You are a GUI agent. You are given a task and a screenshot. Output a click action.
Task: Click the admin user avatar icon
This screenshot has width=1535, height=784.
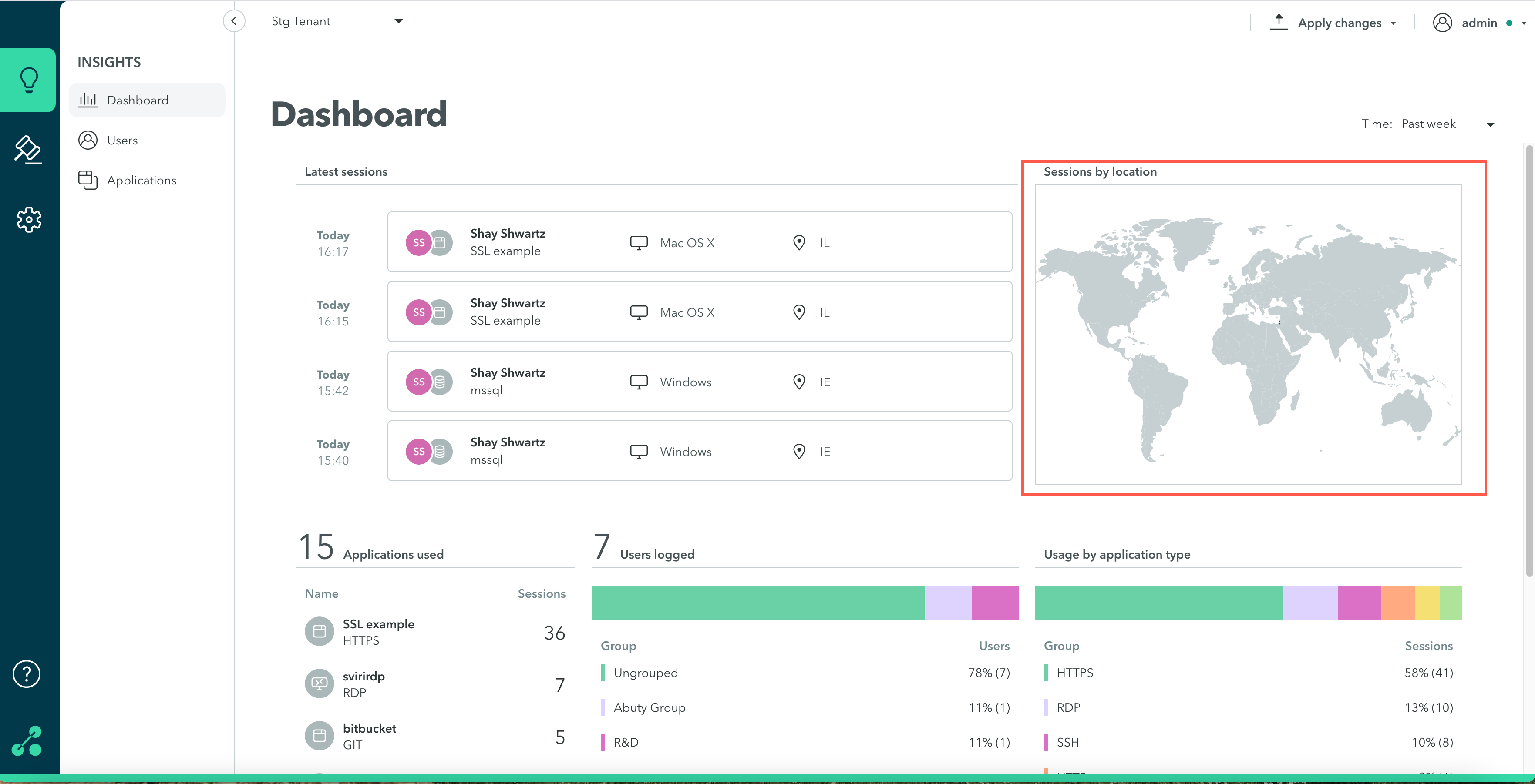[x=1442, y=23]
